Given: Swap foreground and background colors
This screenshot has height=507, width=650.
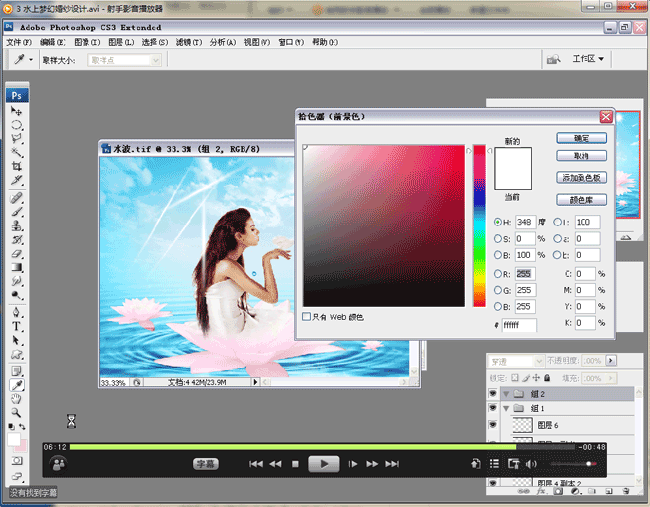Looking at the screenshot, I should click(22, 426).
